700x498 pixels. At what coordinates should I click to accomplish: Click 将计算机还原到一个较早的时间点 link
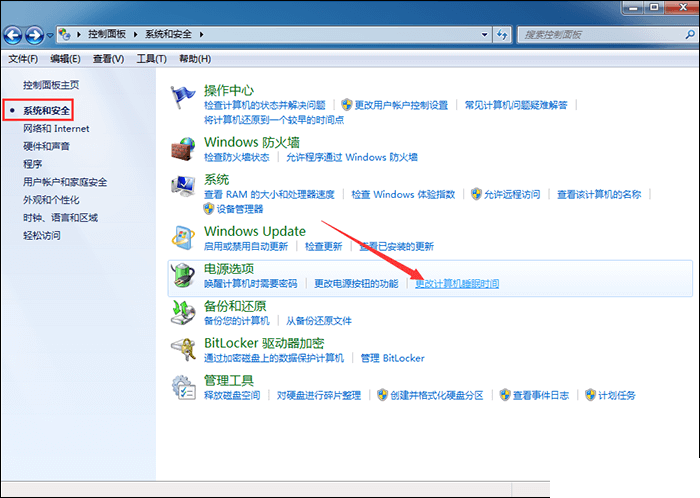coord(274,120)
